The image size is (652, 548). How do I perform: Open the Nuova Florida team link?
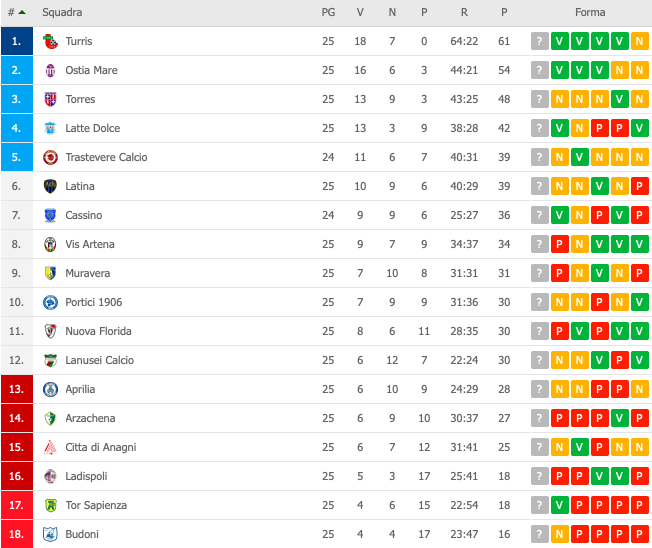pyautogui.click(x=99, y=331)
